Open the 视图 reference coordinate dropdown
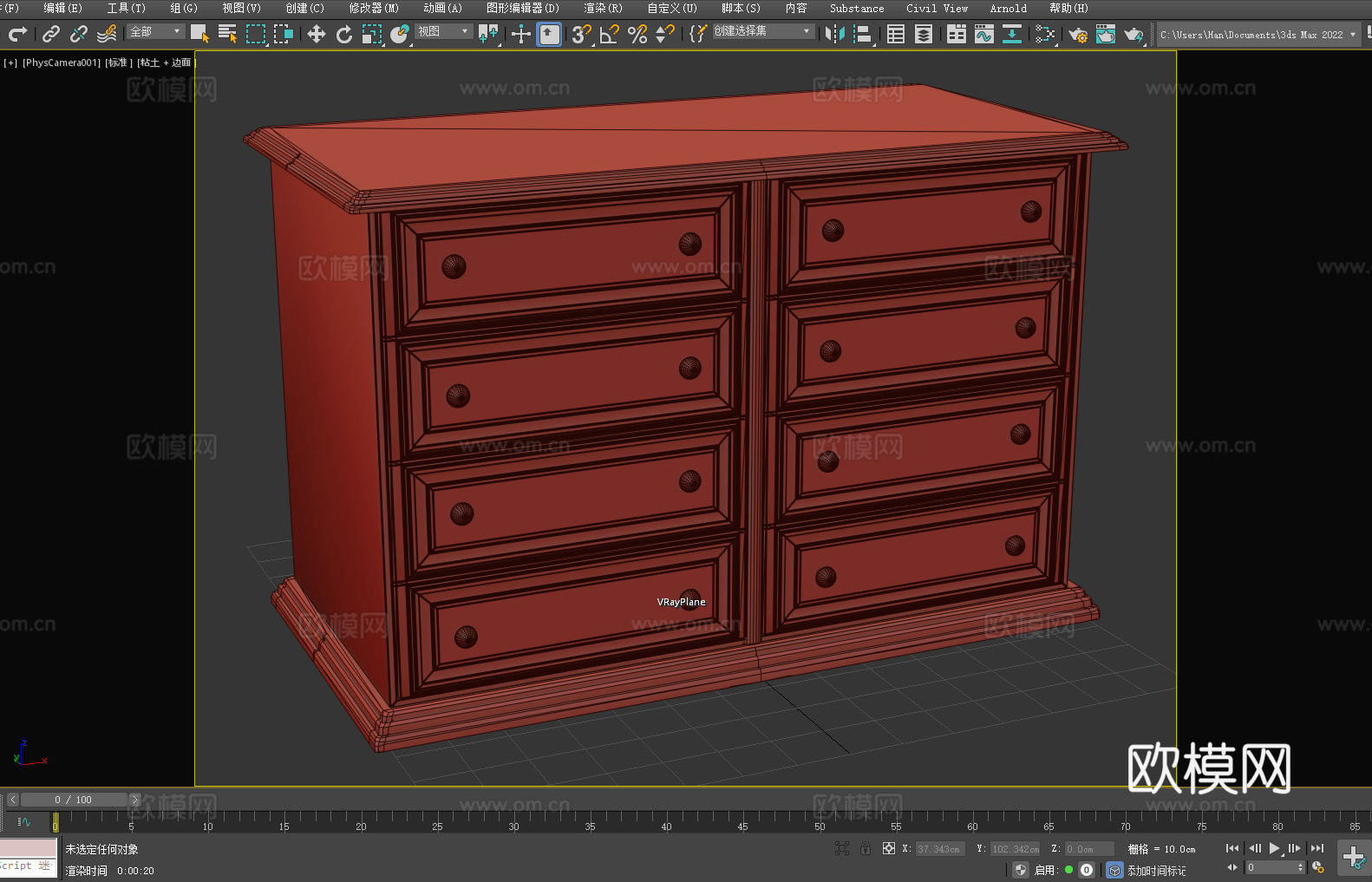1372x882 pixels. point(443,31)
